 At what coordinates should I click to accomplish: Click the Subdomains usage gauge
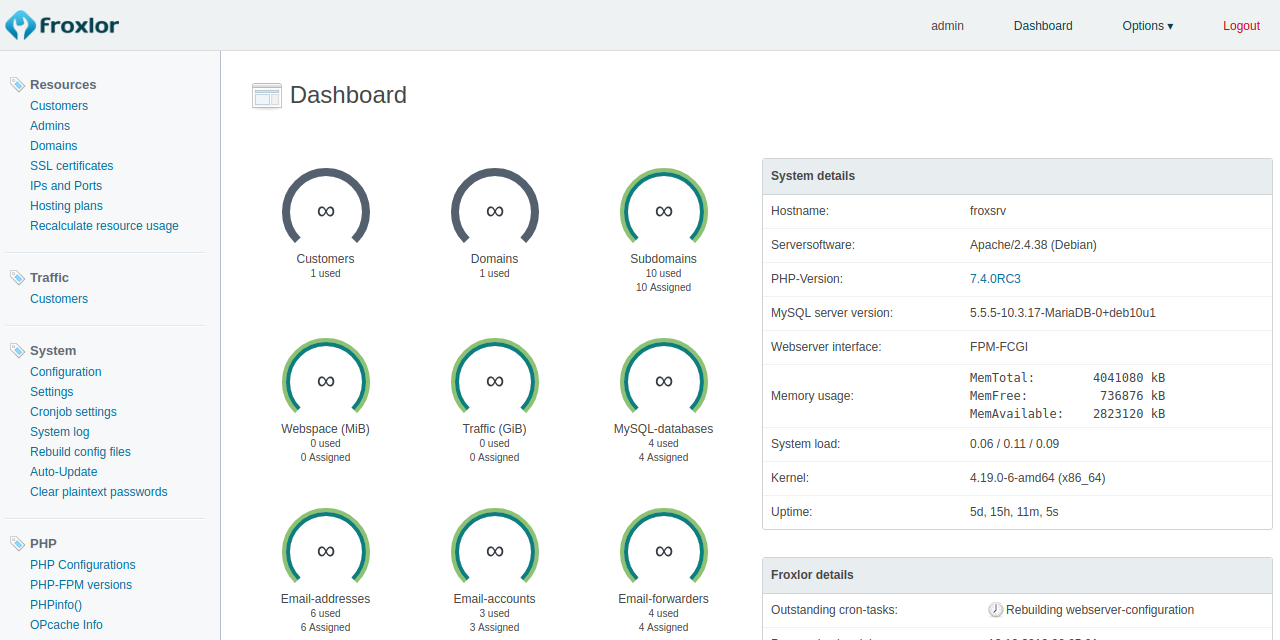click(664, 211)
